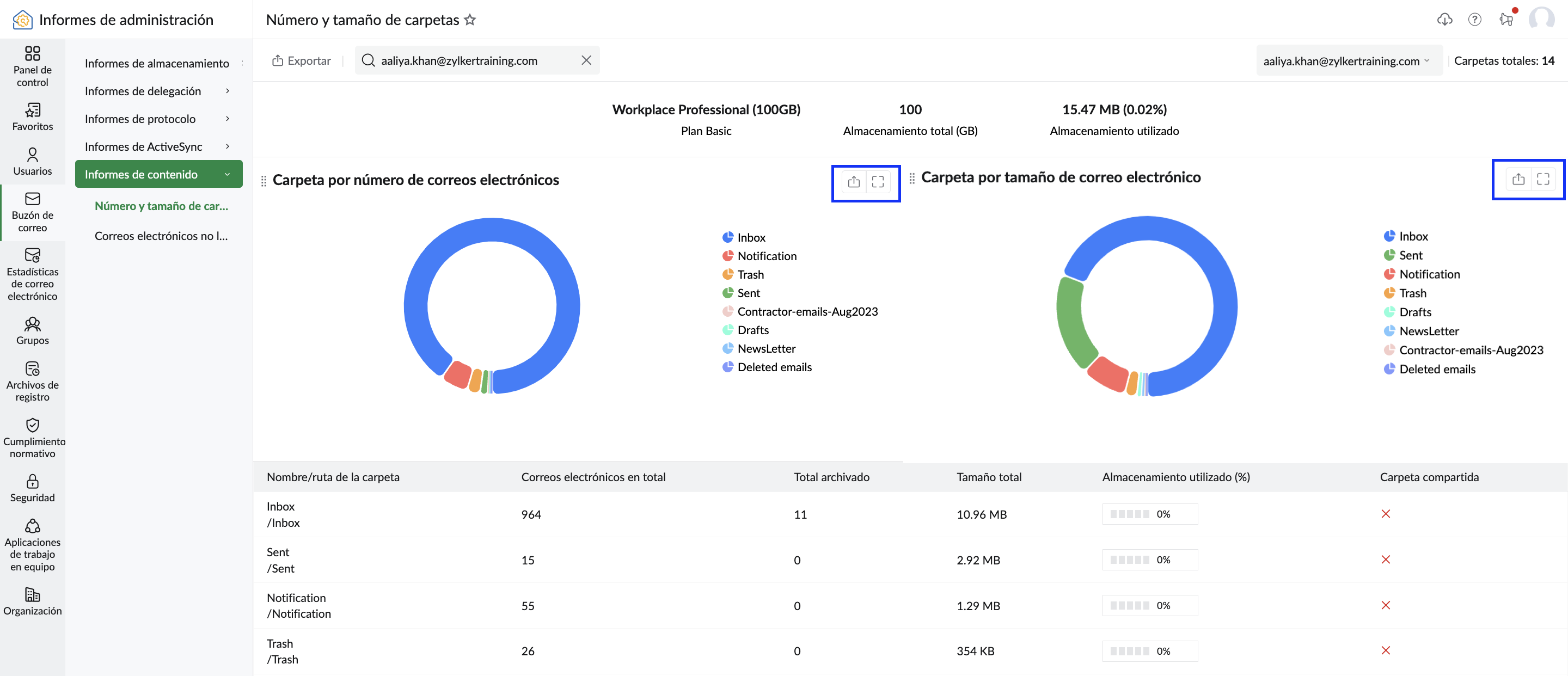Toggle the Inbox legend in count chart
Screen dimensions: 1568x676
pyautogui.click(x=744, y=237)
